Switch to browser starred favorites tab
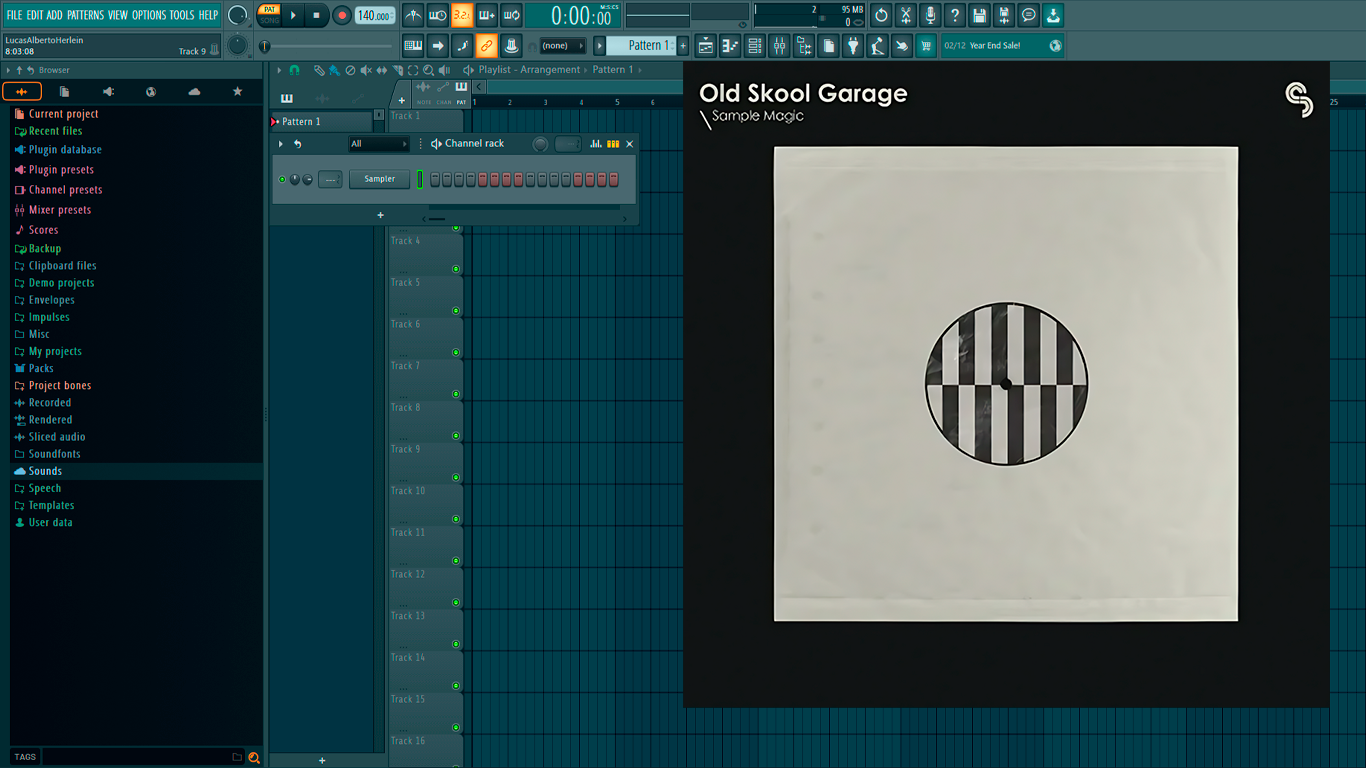 [237, 91]
